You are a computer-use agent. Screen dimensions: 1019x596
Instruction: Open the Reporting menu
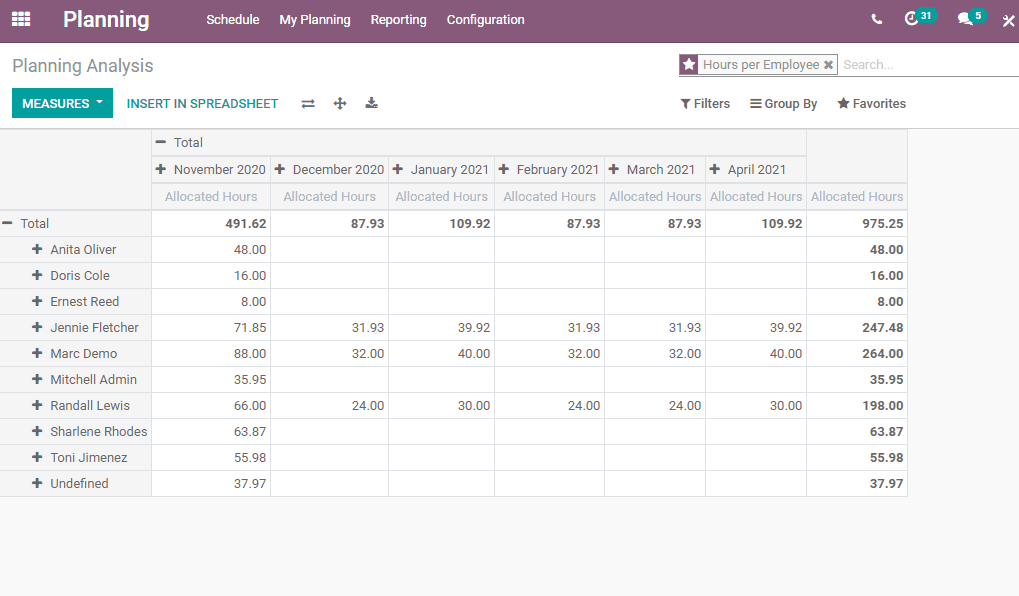398,19
